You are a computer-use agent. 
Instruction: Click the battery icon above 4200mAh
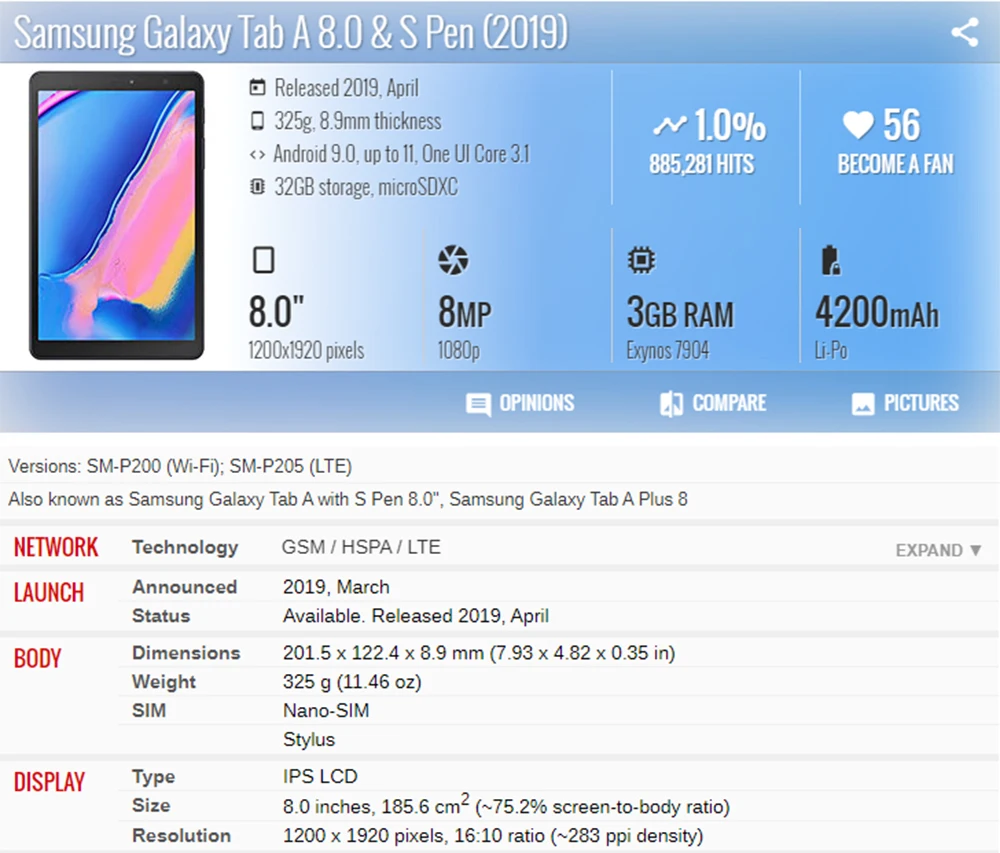830,259
